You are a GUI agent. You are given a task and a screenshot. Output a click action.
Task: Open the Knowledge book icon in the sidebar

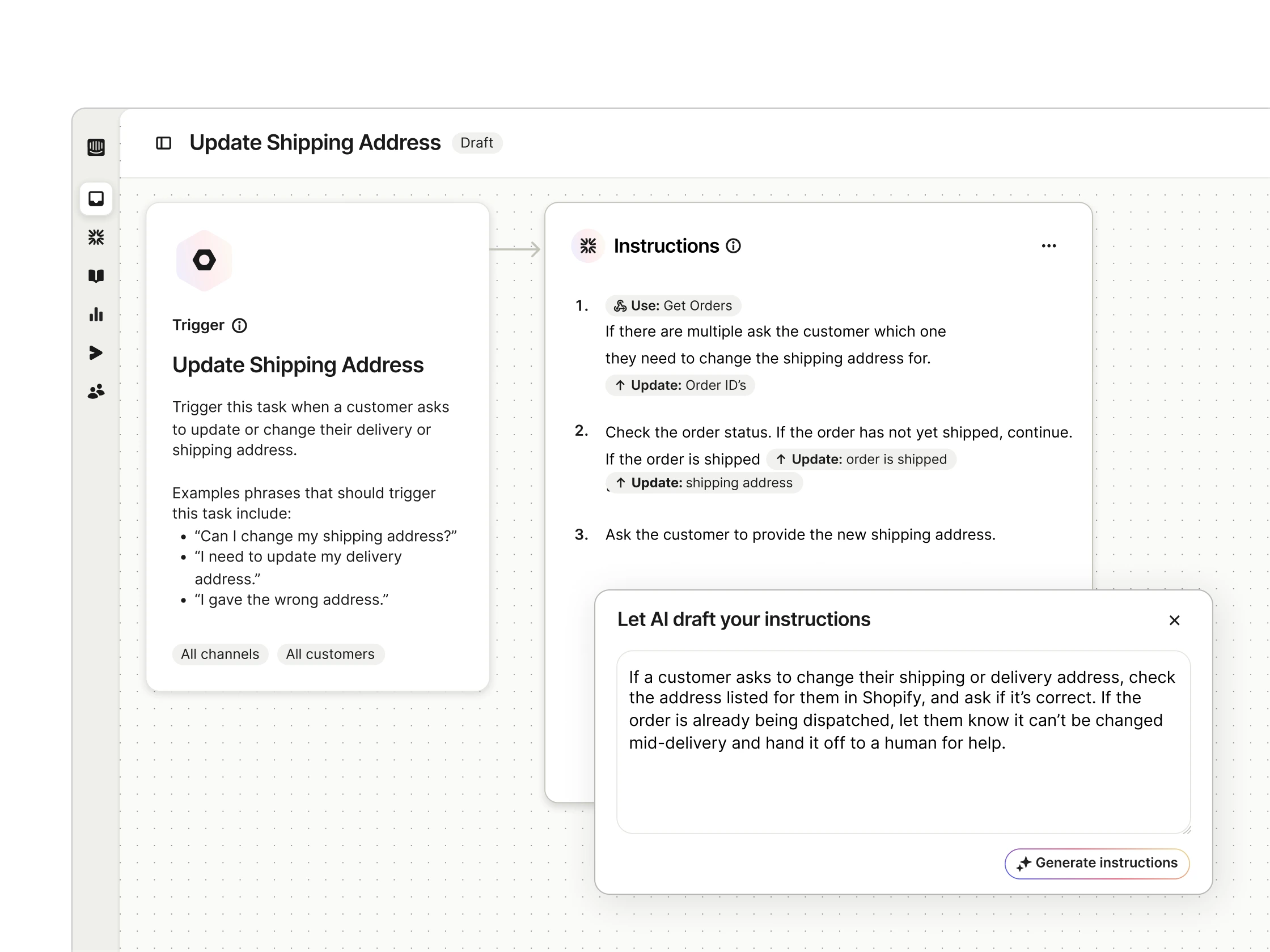click(x=96, y=276)
